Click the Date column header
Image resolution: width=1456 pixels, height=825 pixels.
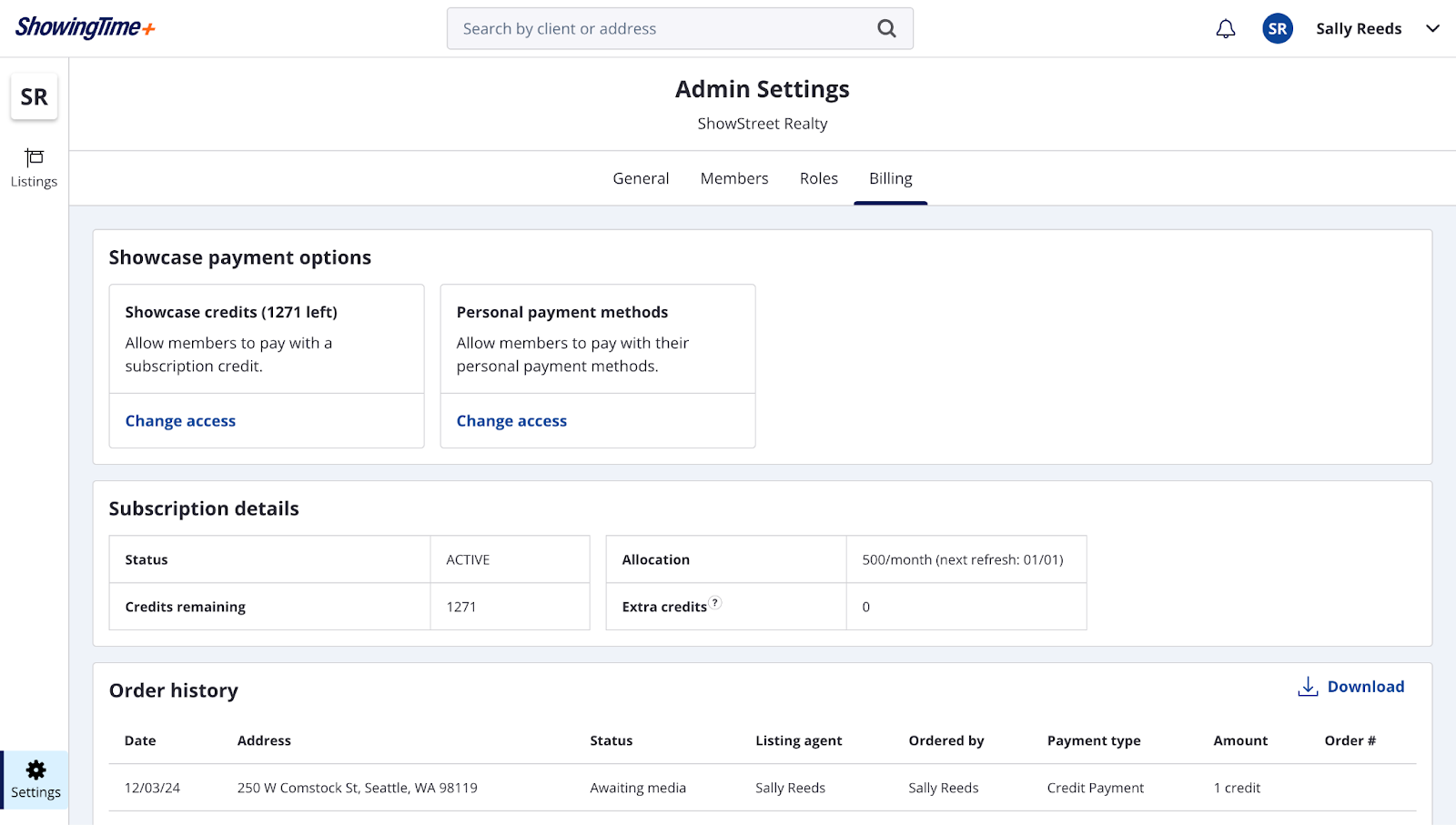coord(140,740)
